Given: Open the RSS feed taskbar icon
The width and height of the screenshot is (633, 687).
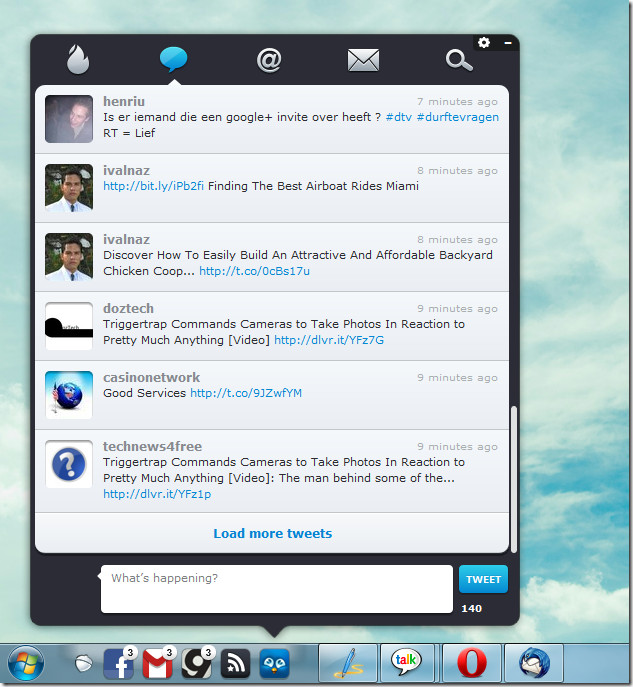Looking at the screenshot, I should (235, 664).
